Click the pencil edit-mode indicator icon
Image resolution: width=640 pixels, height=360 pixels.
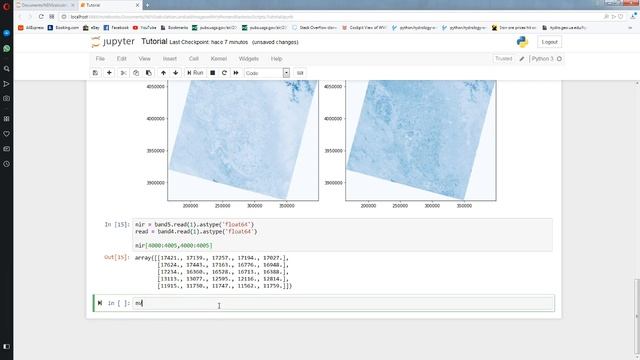(x=522, y=59)
